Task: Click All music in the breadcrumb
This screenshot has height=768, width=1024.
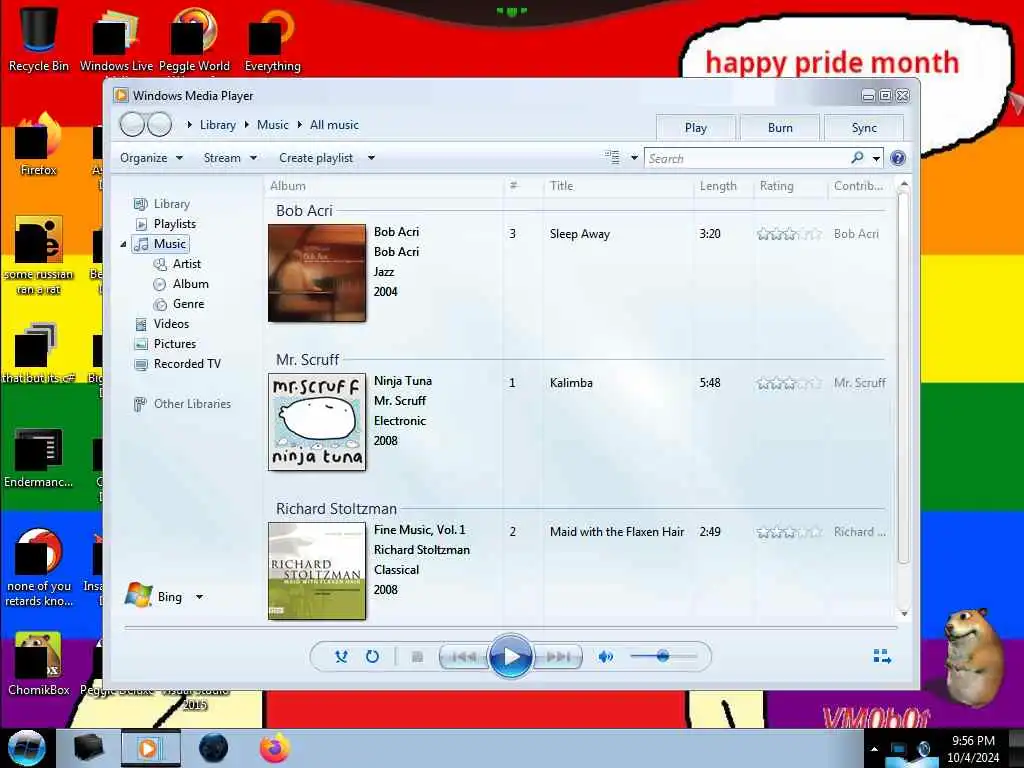Action: pos(334,125)
